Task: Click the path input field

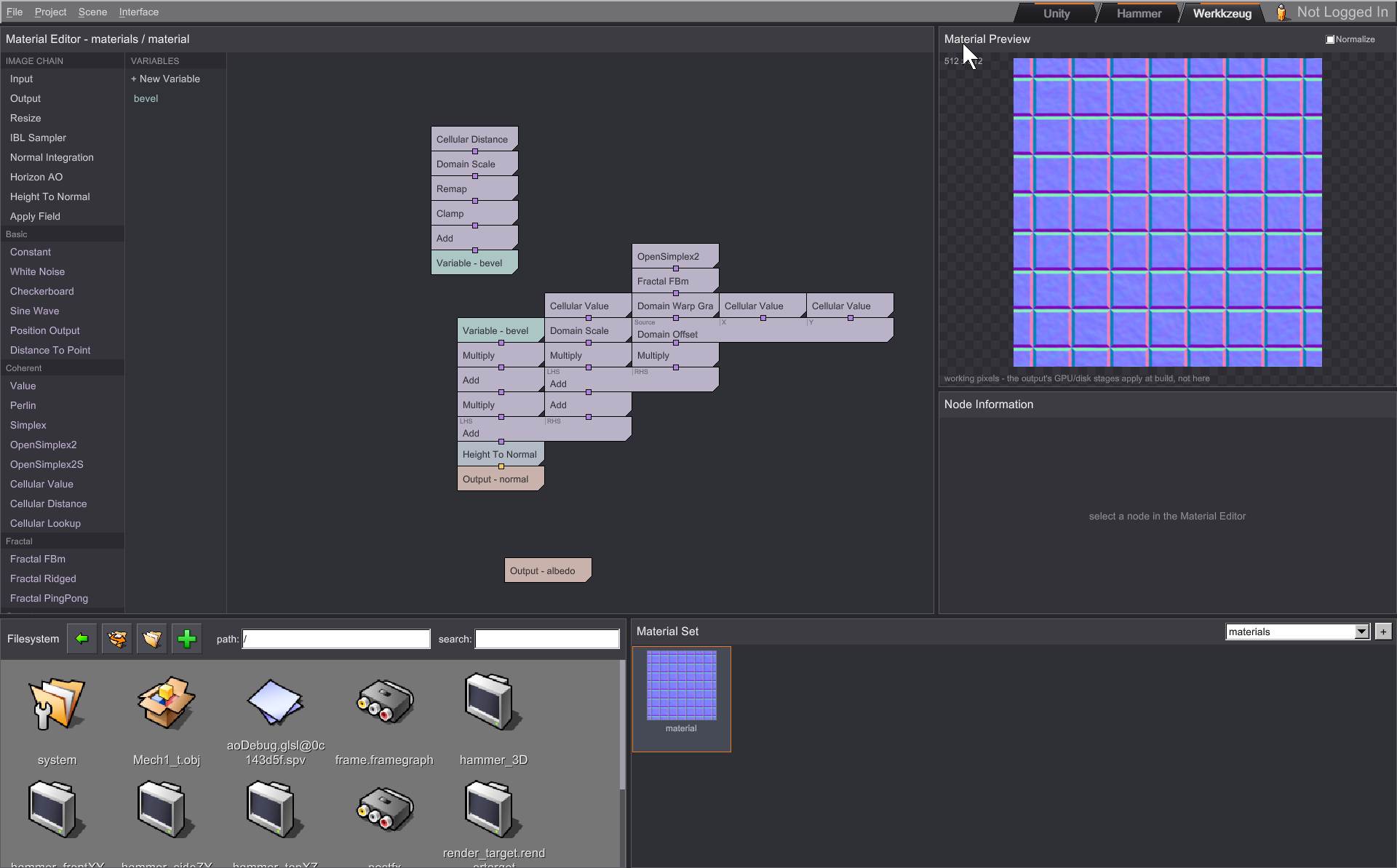Action: pyautogui.click(x=336, y=639)
